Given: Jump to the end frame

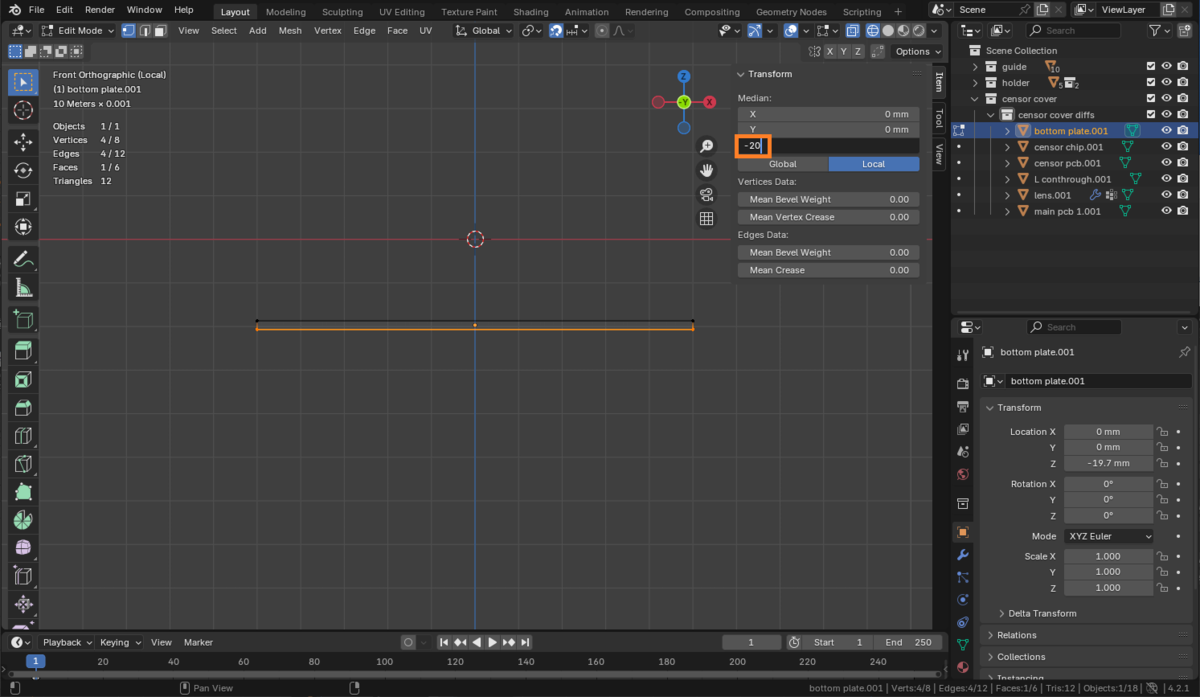Looking at the screenshot, I should (525, 642).
